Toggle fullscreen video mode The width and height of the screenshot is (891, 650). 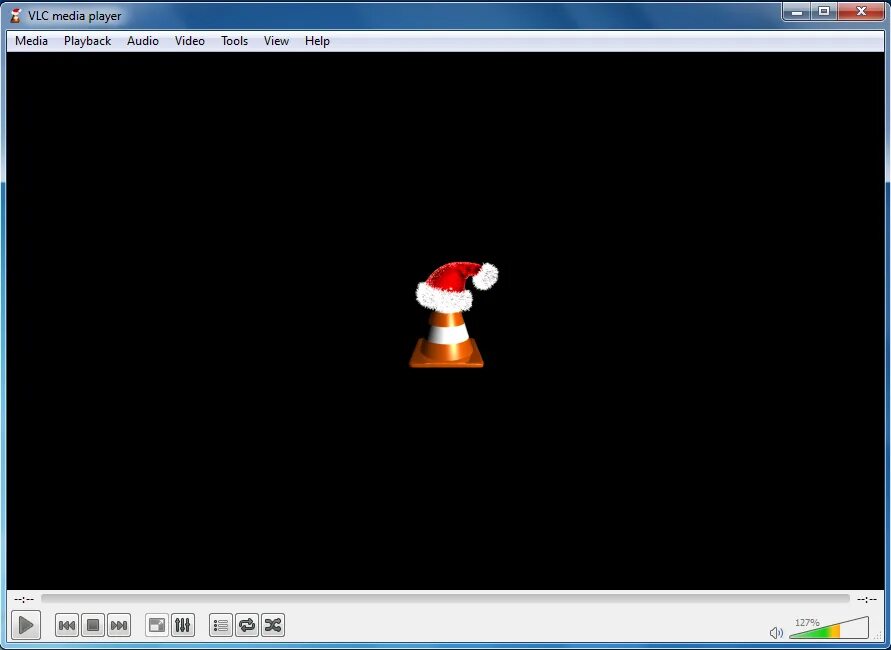click(x=156, y=626)
